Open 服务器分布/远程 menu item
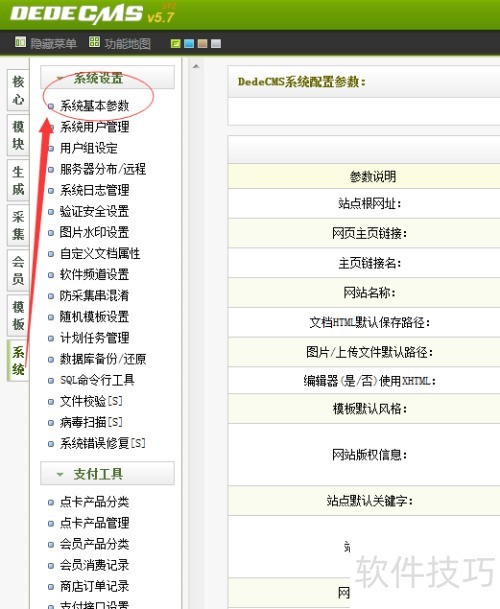500x609 pixels. 103,169
